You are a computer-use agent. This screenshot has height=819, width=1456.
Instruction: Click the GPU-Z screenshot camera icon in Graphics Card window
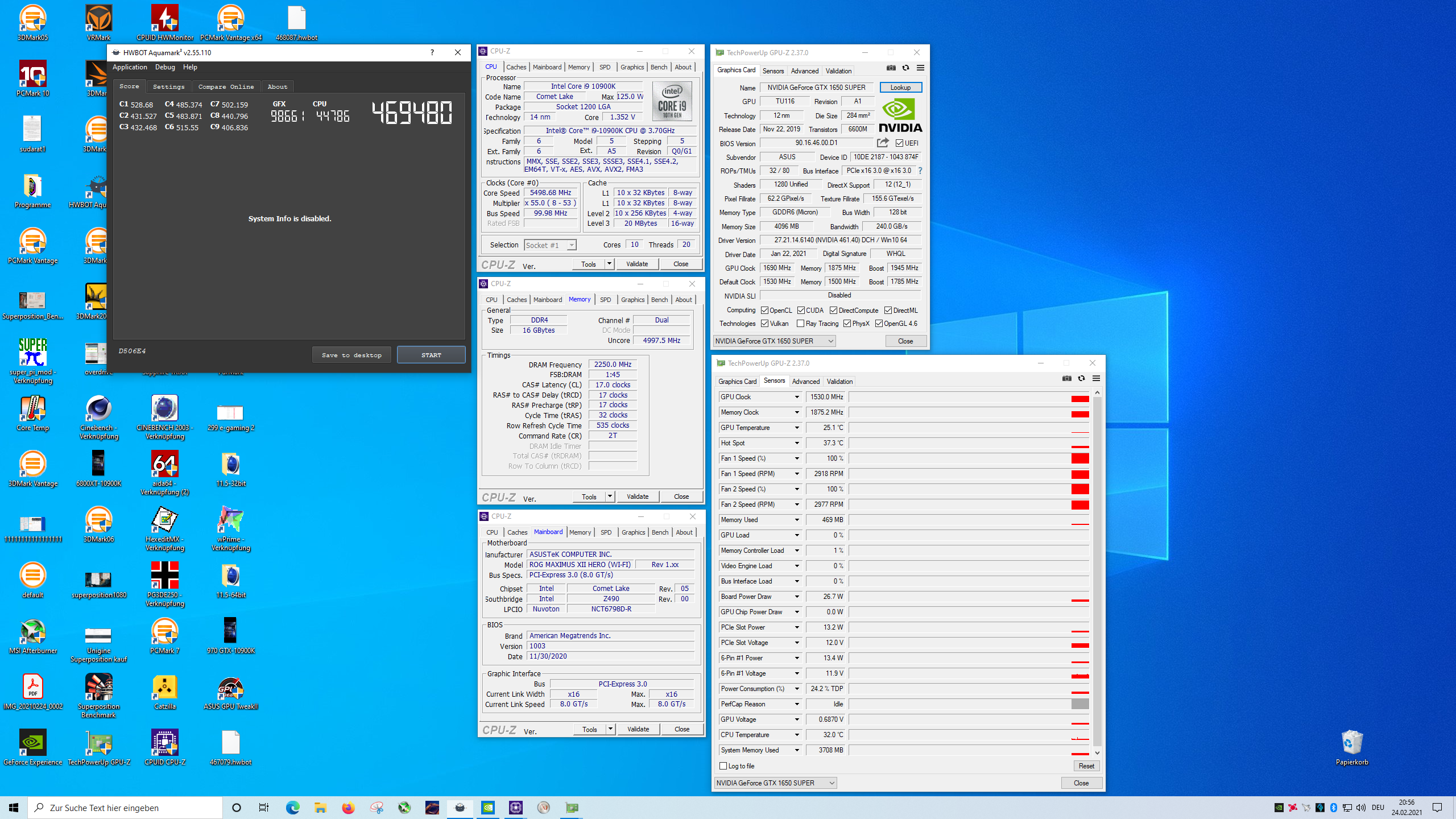(x=891, y=68)
